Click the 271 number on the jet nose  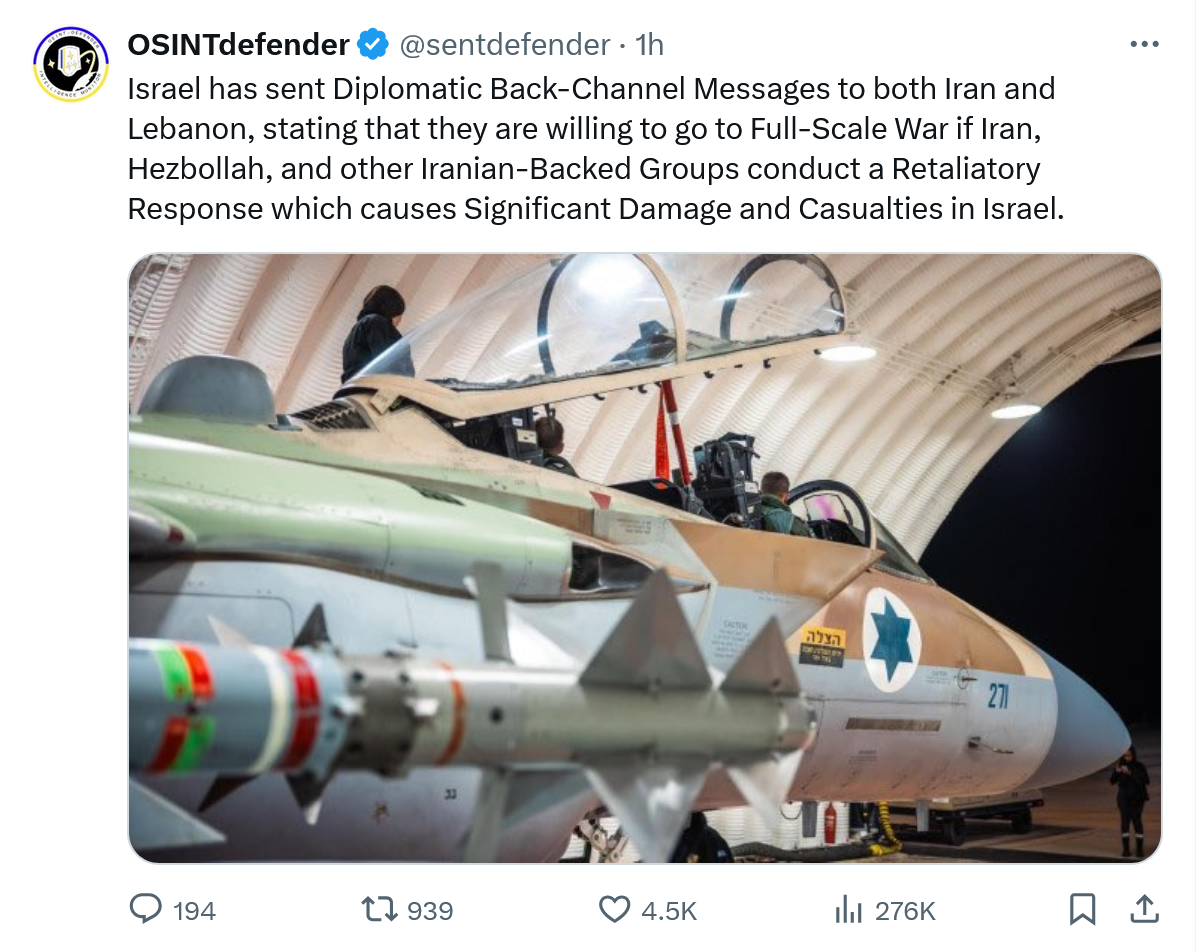997,695
